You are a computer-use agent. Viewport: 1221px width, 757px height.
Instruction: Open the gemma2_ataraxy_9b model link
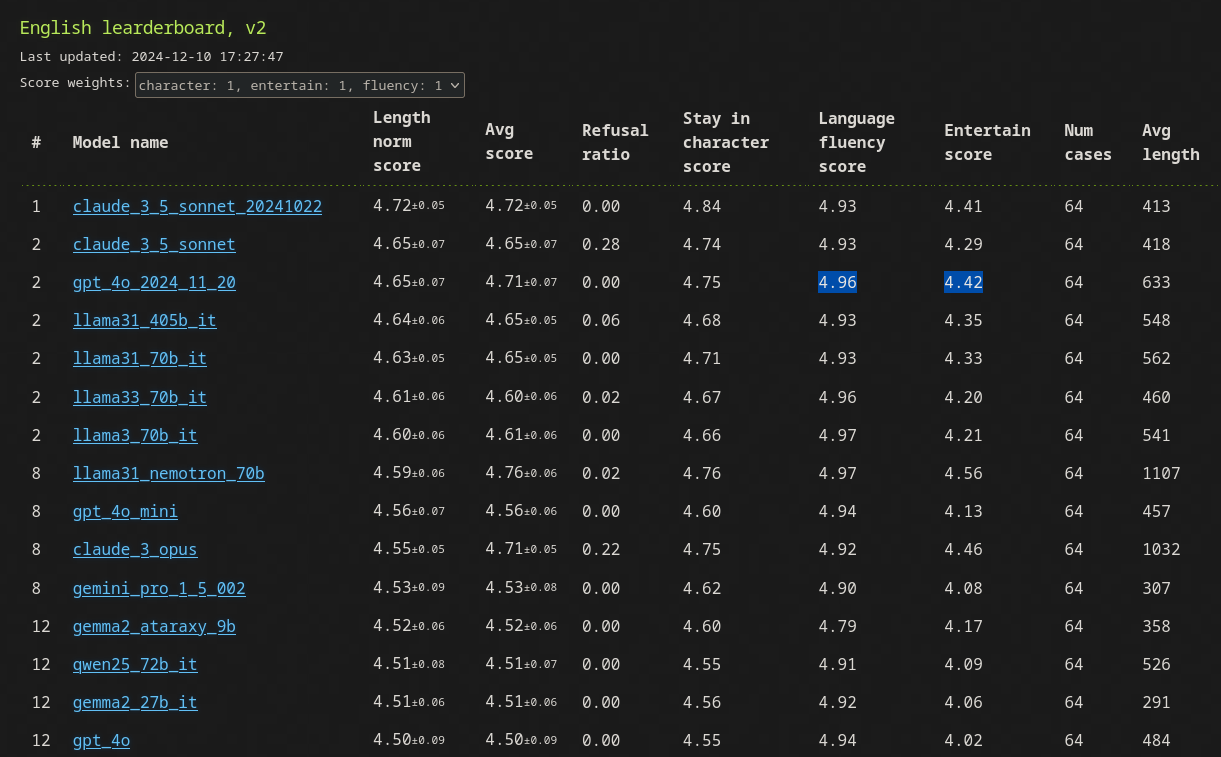(154, 626)
